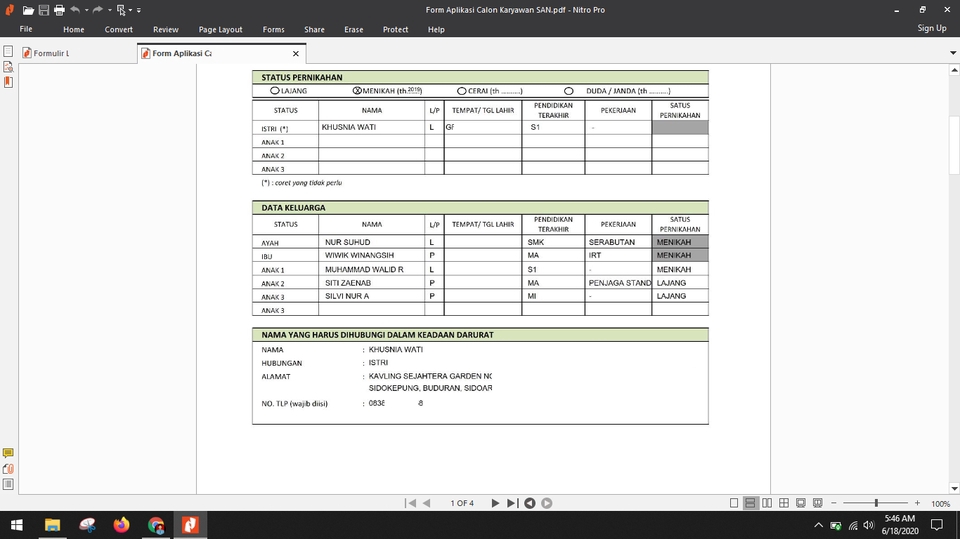Open Windows Start menu
Viewport: 960px width, 539px height.
click(17, 525)
